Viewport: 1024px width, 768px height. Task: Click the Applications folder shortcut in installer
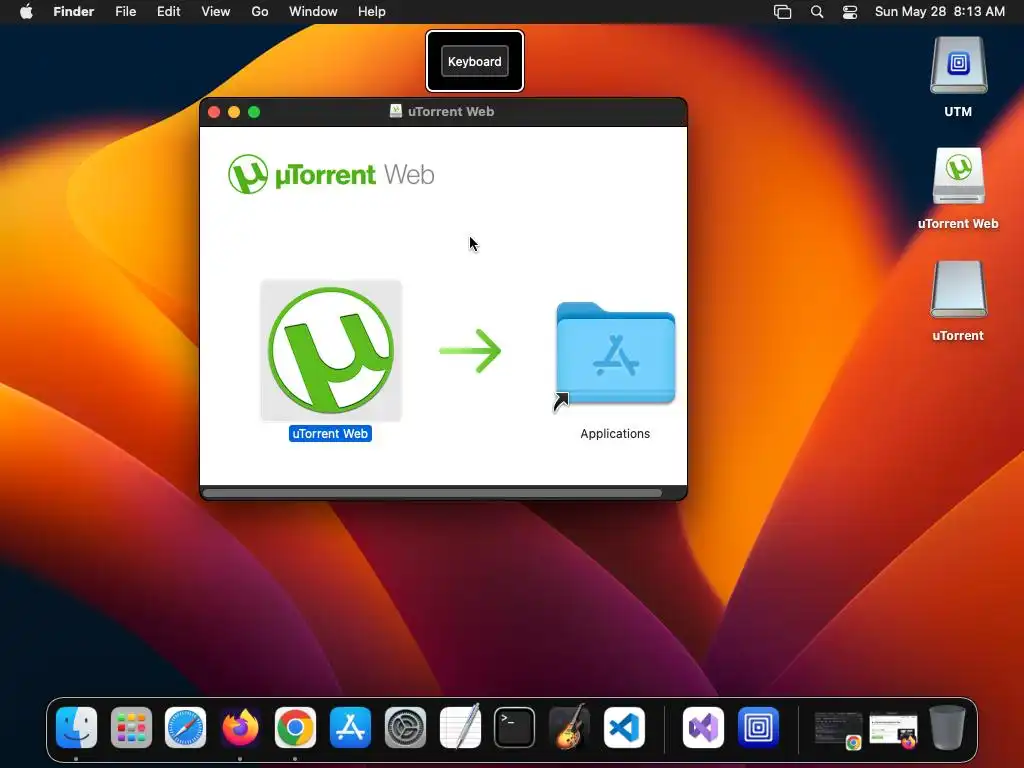pyautogui.click(x=615, y=353)
